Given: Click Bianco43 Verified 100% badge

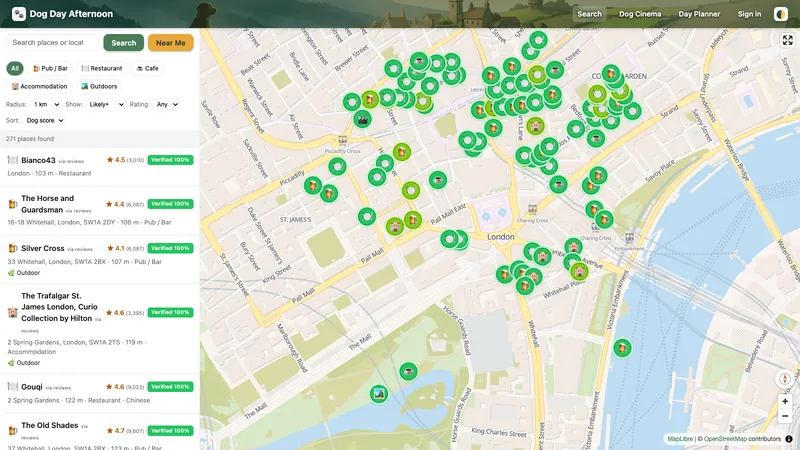Looking at the screenshot, I should click(170, 160).
